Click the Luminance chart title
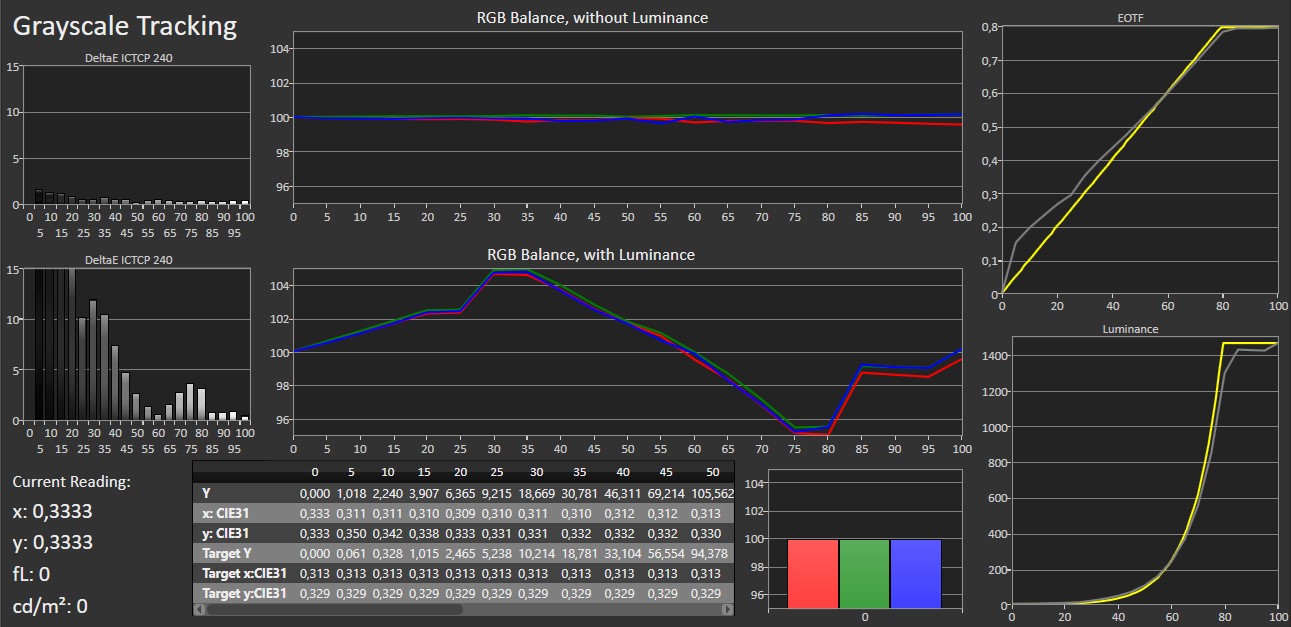 pos(1129,329)
